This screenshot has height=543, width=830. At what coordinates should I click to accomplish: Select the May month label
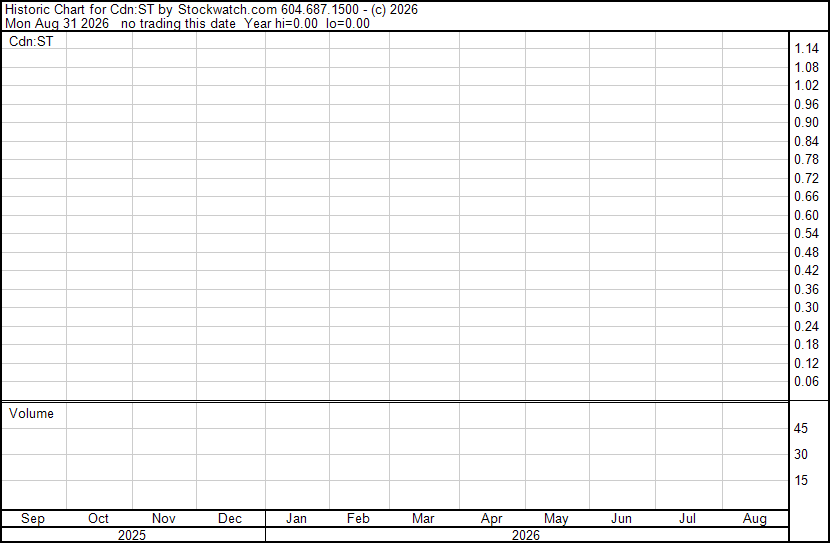pyautogui.click(x=556, y=519)
